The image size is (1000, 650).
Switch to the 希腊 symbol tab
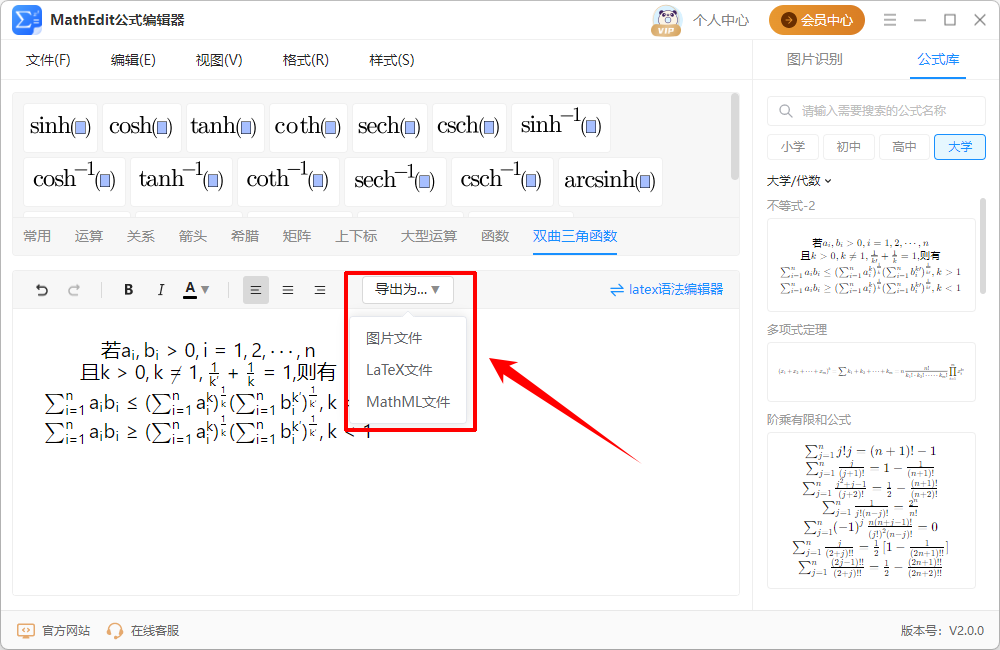[245, 236]
